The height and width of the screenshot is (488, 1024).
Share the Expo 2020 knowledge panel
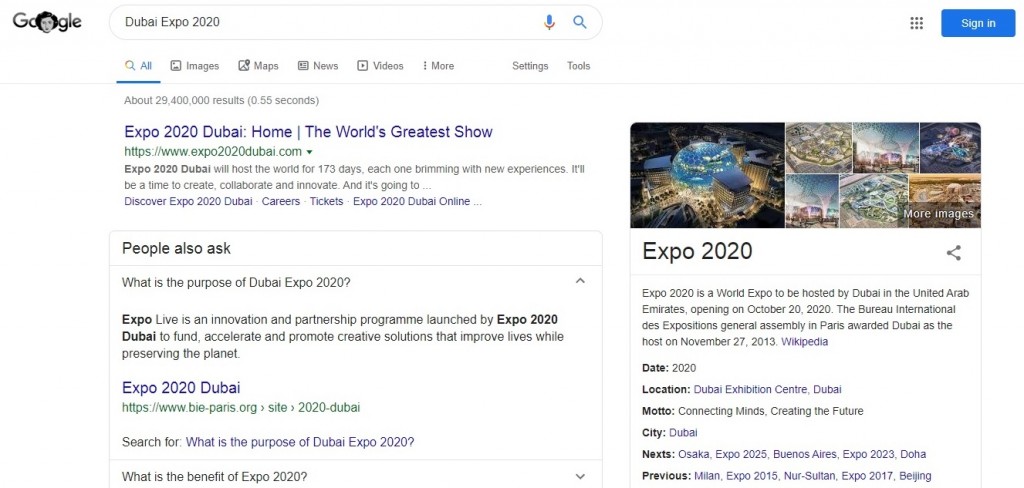pos(954,253)
